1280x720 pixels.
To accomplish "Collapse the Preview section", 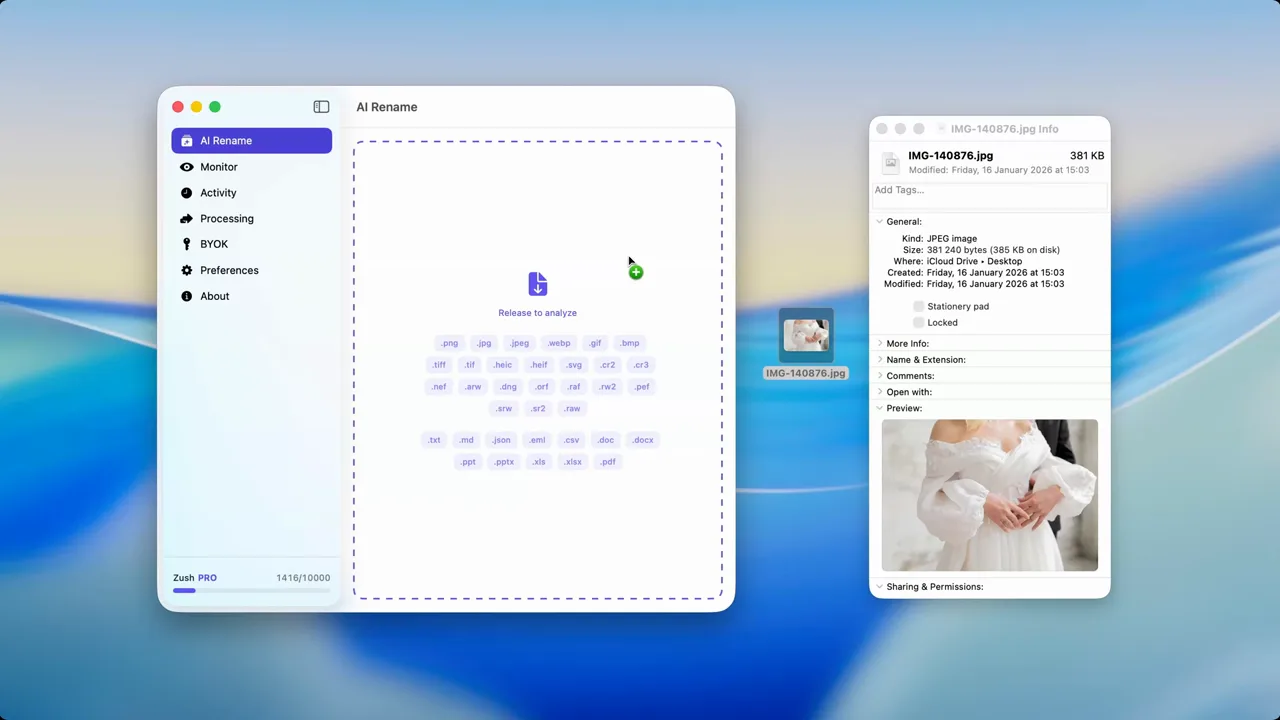I will click(x=880, y=408).
